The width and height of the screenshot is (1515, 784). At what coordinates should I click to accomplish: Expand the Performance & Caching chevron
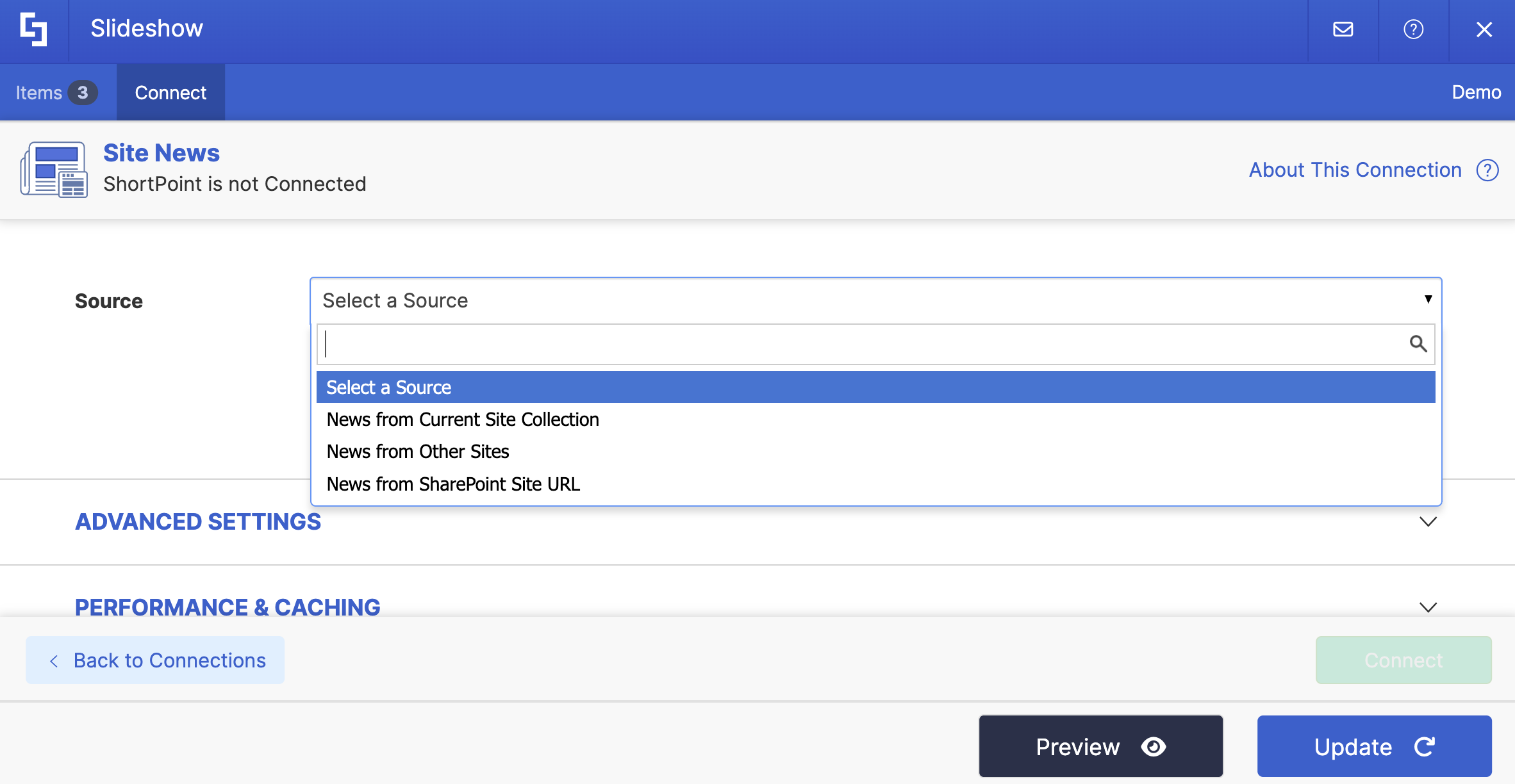coord(1428,607)
